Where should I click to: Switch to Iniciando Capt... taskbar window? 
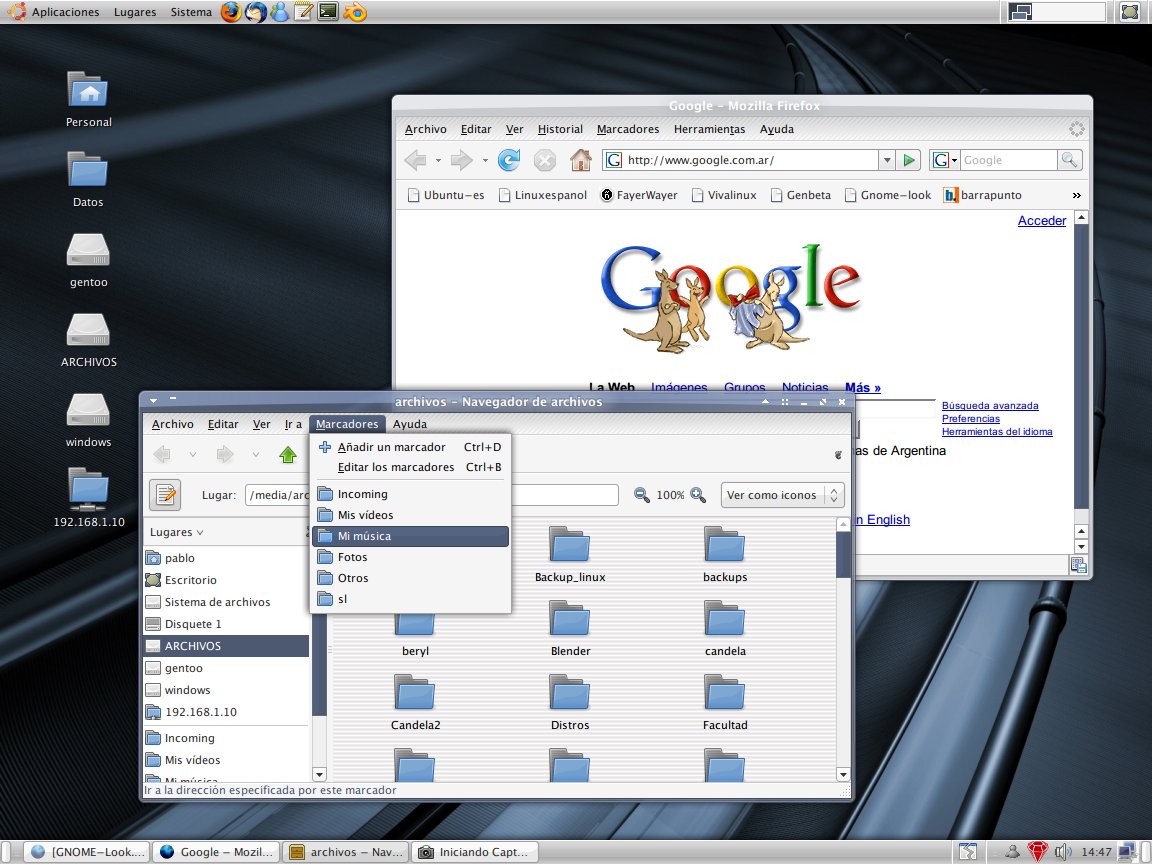point(475,852)
